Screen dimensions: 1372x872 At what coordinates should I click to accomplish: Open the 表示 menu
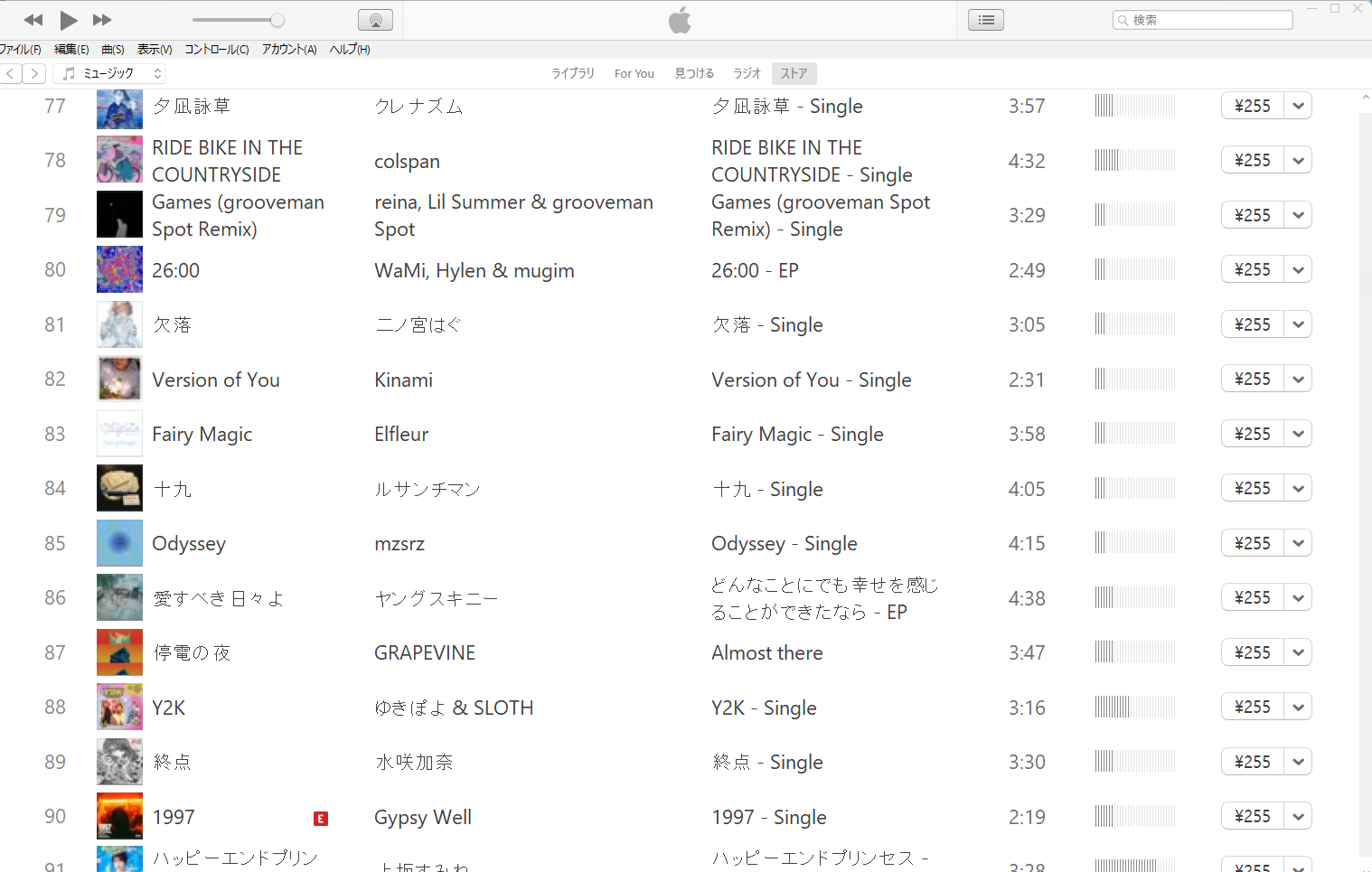155,50
